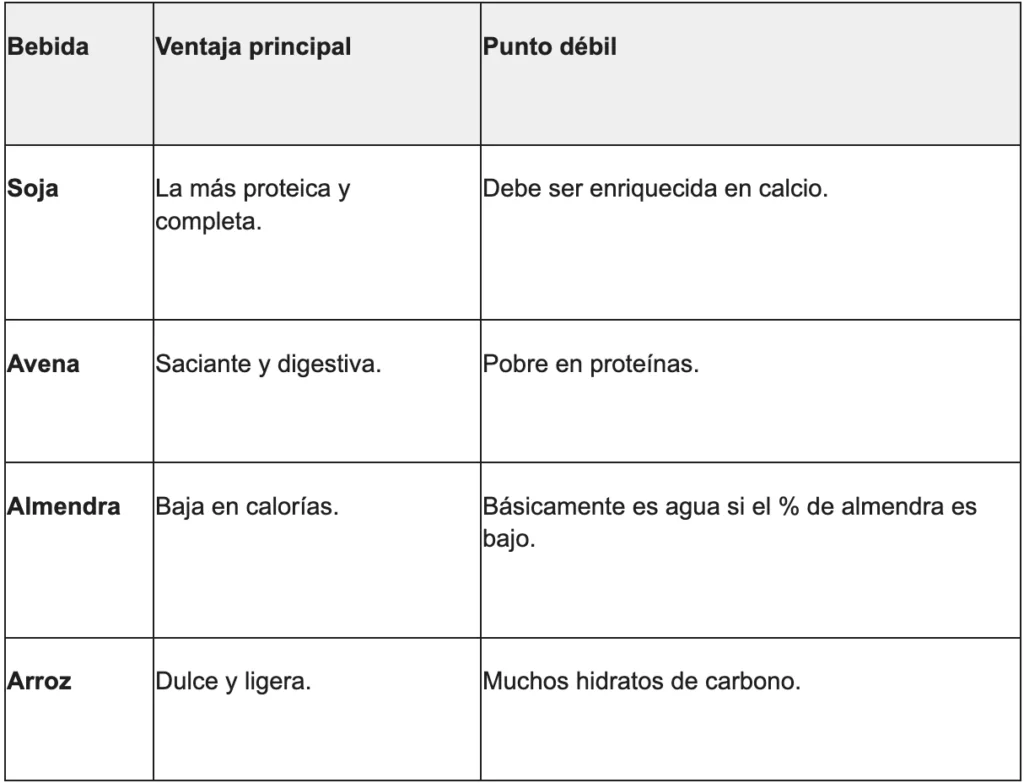Click 'Debe ser enriquecida en calcio.' text
Screen dimensions: 1024x783
(x=655, y=189)
